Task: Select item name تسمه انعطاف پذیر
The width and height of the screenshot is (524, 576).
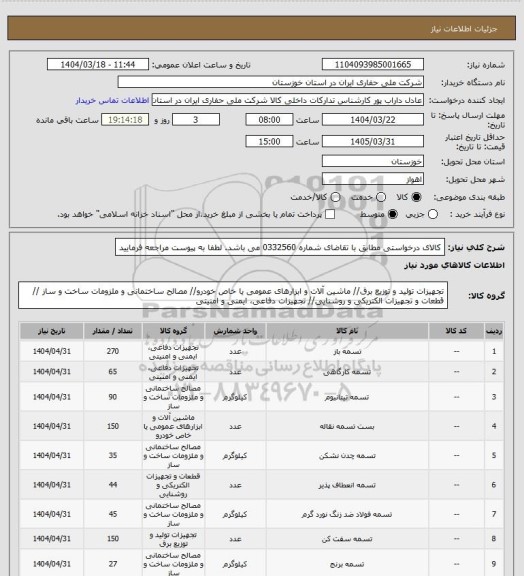Action: point(347,485)
